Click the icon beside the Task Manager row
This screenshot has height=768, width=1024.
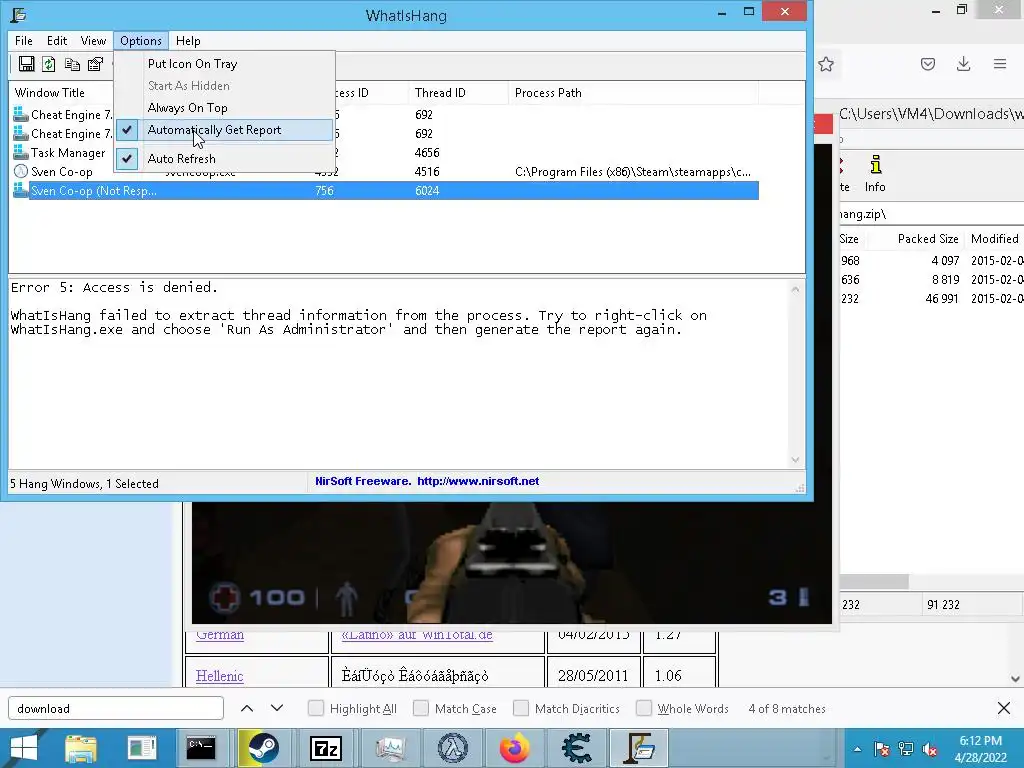pos(21,152)
